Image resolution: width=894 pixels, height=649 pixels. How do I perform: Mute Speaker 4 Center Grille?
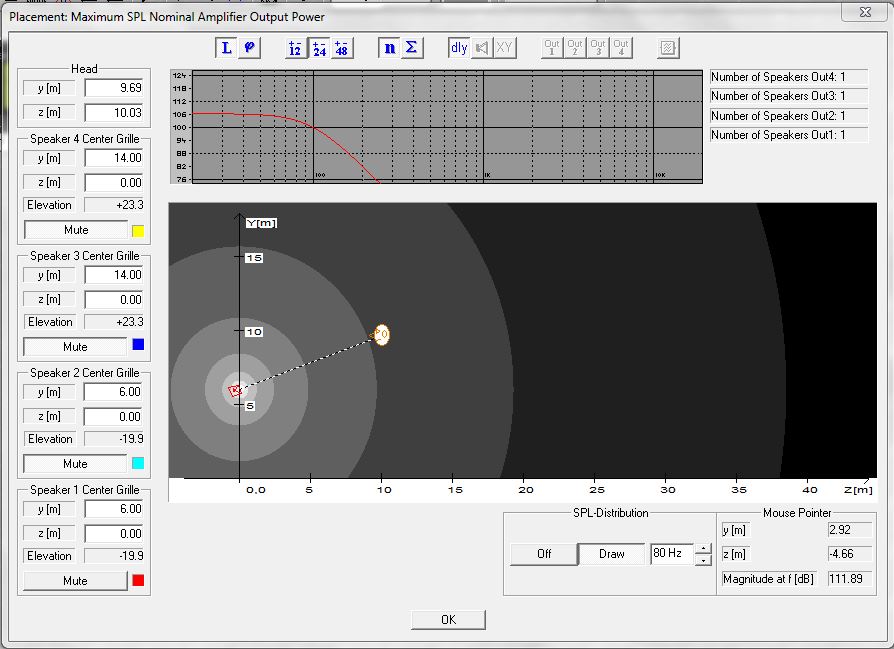click(76, 230)
